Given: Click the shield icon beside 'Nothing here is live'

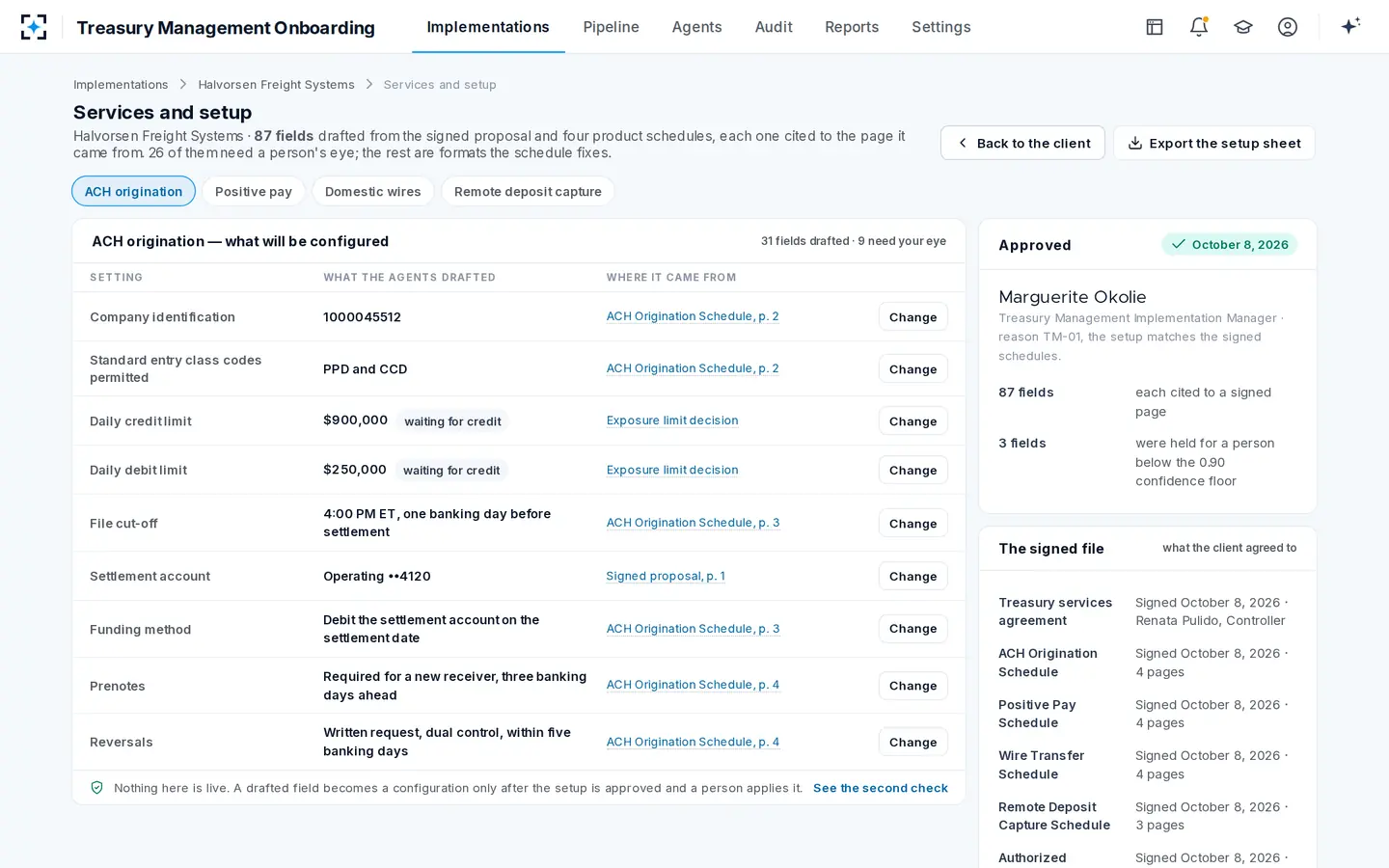Looking at the screenshot, I should point(96,788).
